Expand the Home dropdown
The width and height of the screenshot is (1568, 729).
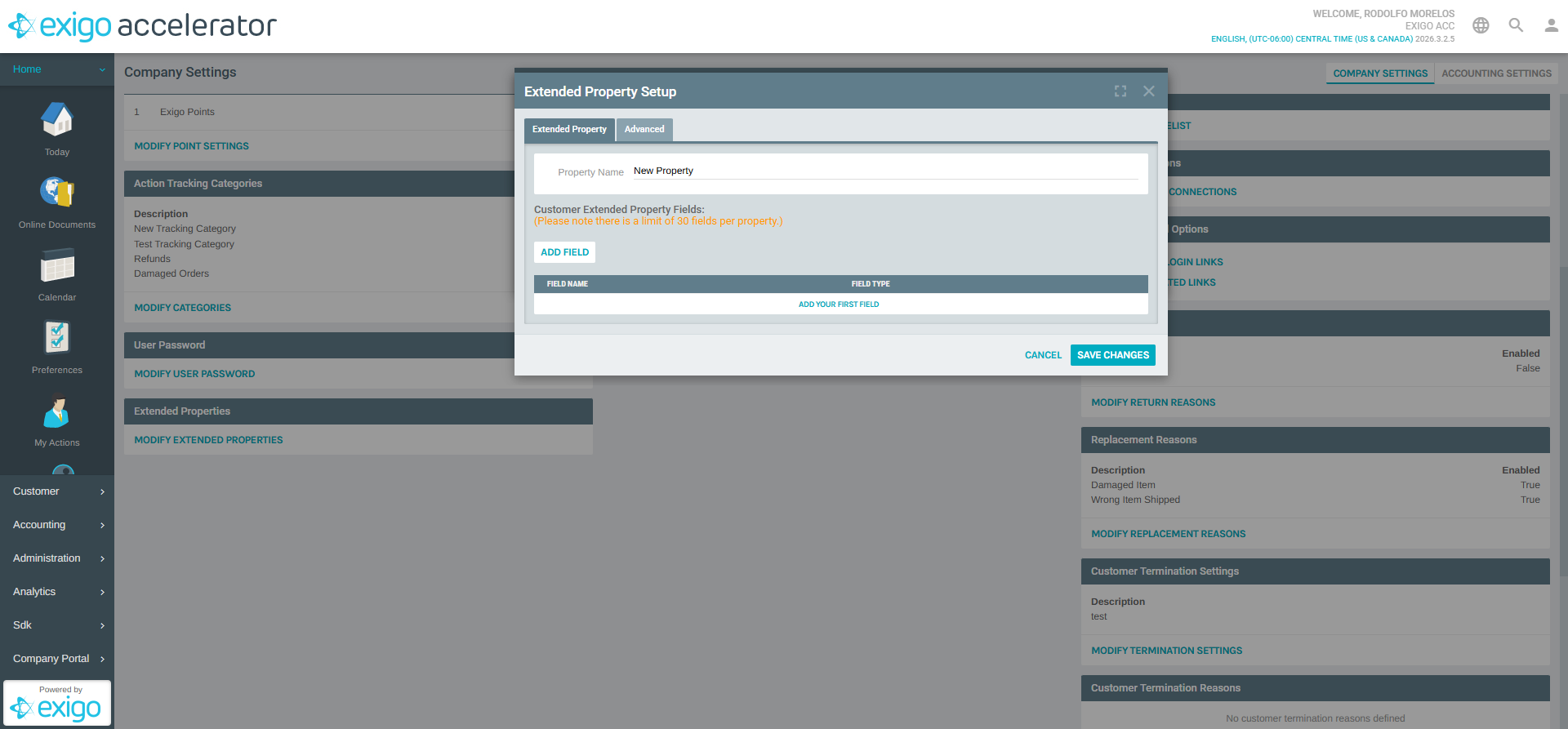point(57,69)
